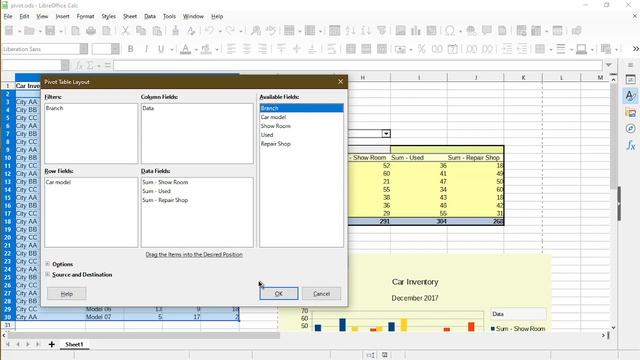Click the Cut scissors icon
The width and height of the screenshot is (640, 360).
coord(125,31)
